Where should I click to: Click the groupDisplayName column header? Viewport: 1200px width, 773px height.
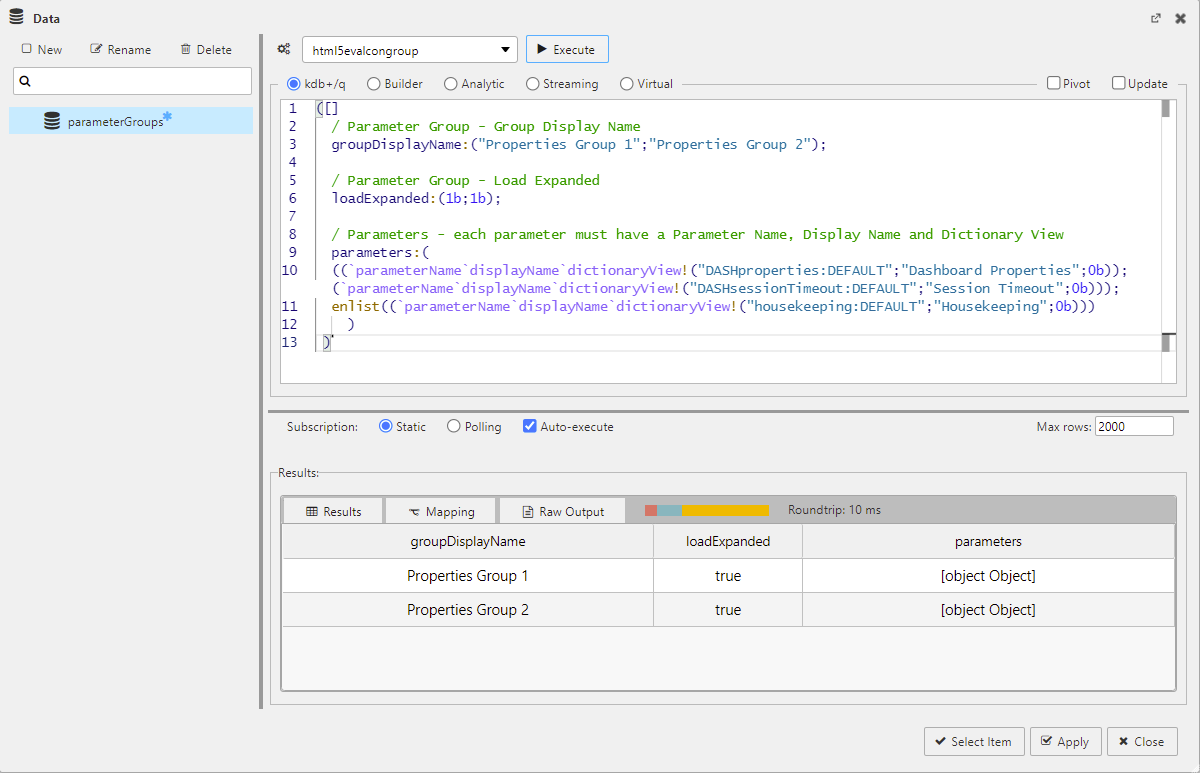[468, 541]
